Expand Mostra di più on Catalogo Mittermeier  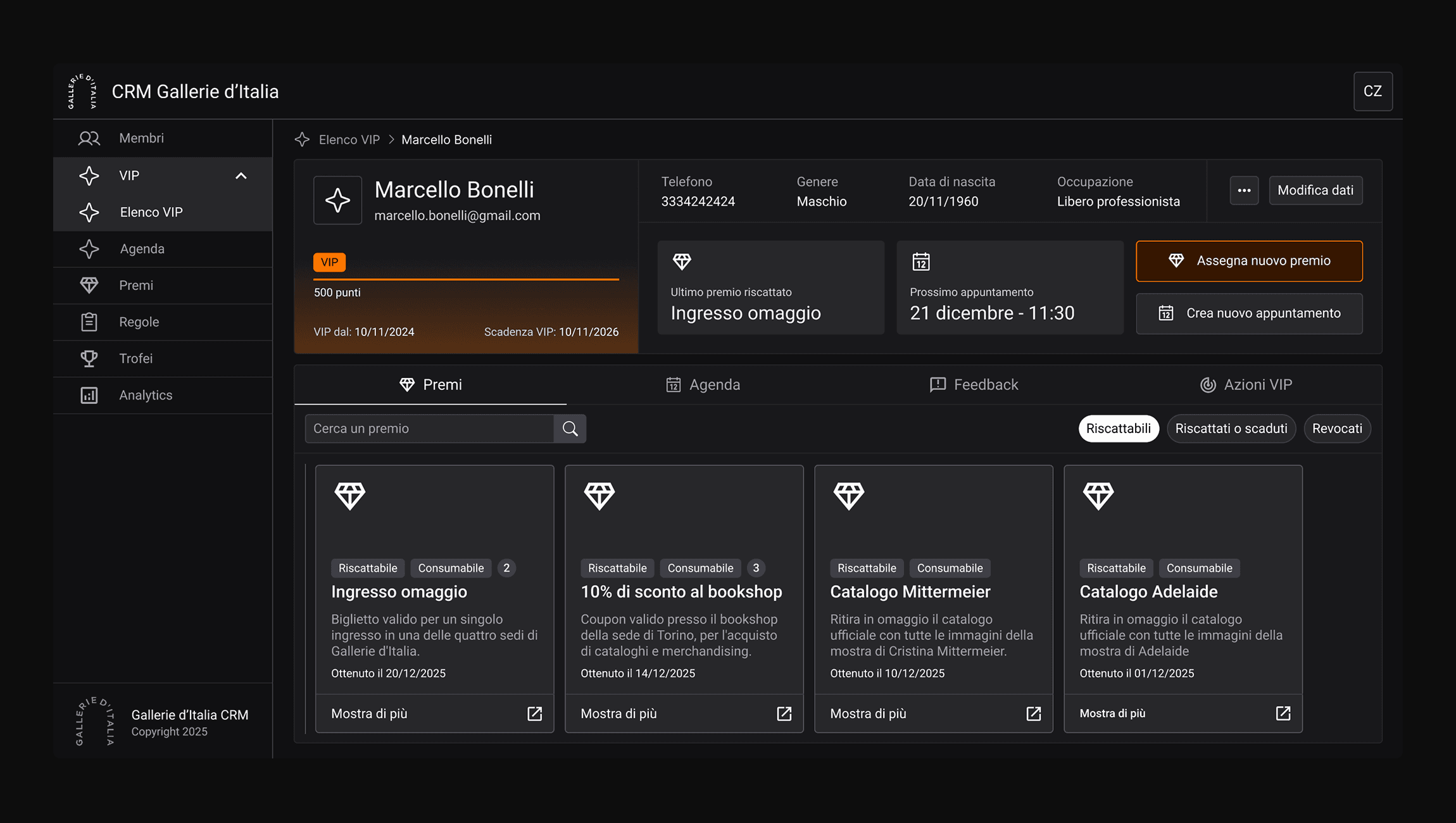[868, 713]
